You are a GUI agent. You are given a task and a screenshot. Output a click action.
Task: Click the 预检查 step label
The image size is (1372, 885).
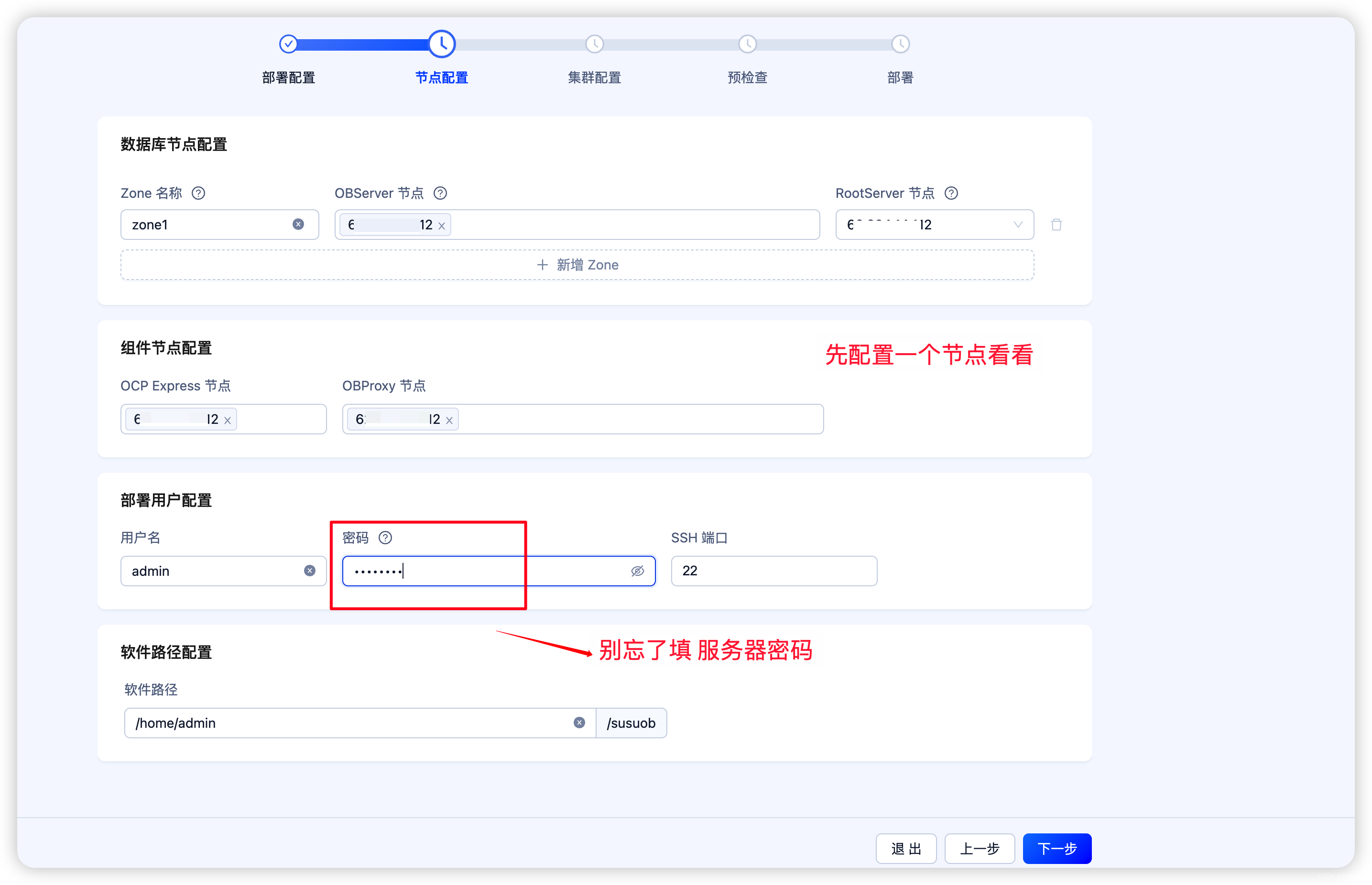click(747, 77)
